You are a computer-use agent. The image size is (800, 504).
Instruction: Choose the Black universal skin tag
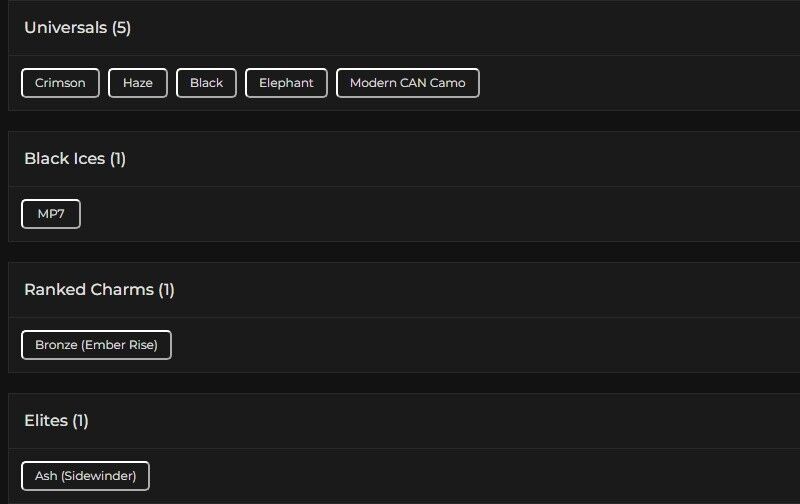point(206,83)
